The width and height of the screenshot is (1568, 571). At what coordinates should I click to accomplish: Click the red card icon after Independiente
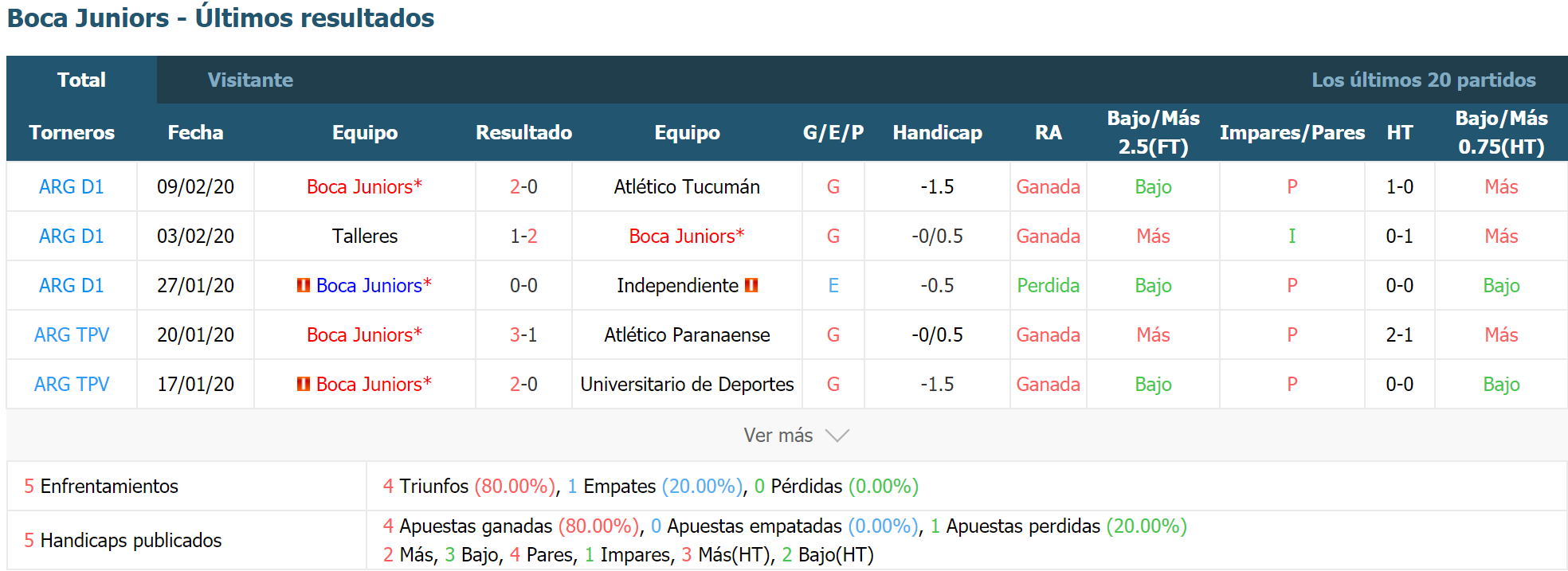tap(751, 285)
